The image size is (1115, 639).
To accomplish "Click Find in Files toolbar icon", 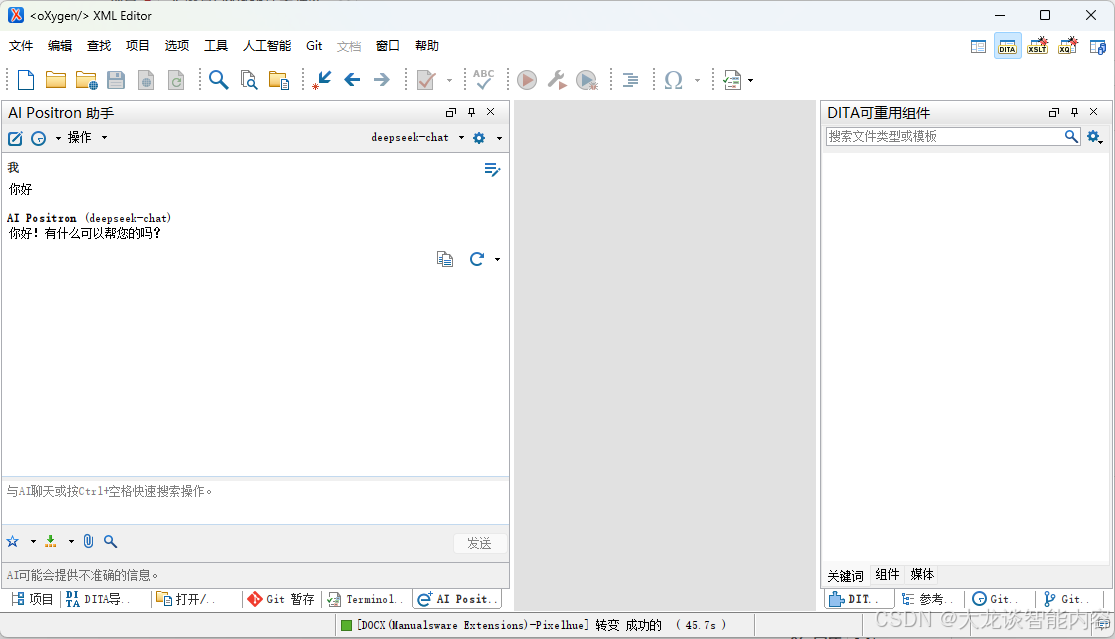I will click(x=249, y=80).
